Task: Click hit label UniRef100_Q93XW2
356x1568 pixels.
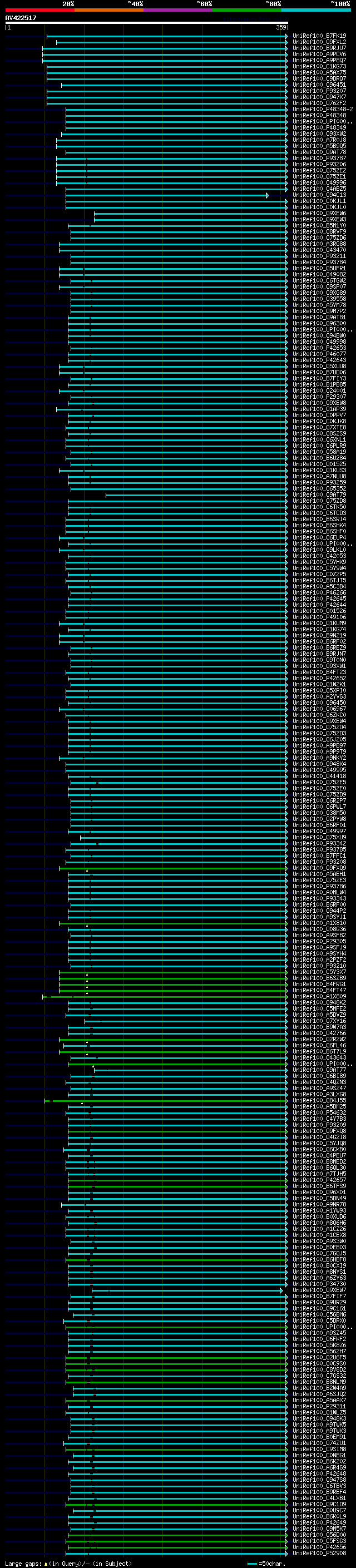Action: pyautogui.click(x=319, y=134)
